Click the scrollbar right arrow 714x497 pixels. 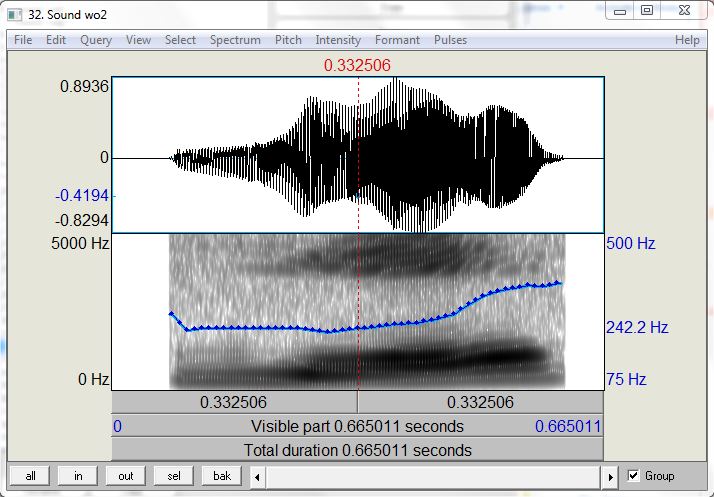point(611,477)
